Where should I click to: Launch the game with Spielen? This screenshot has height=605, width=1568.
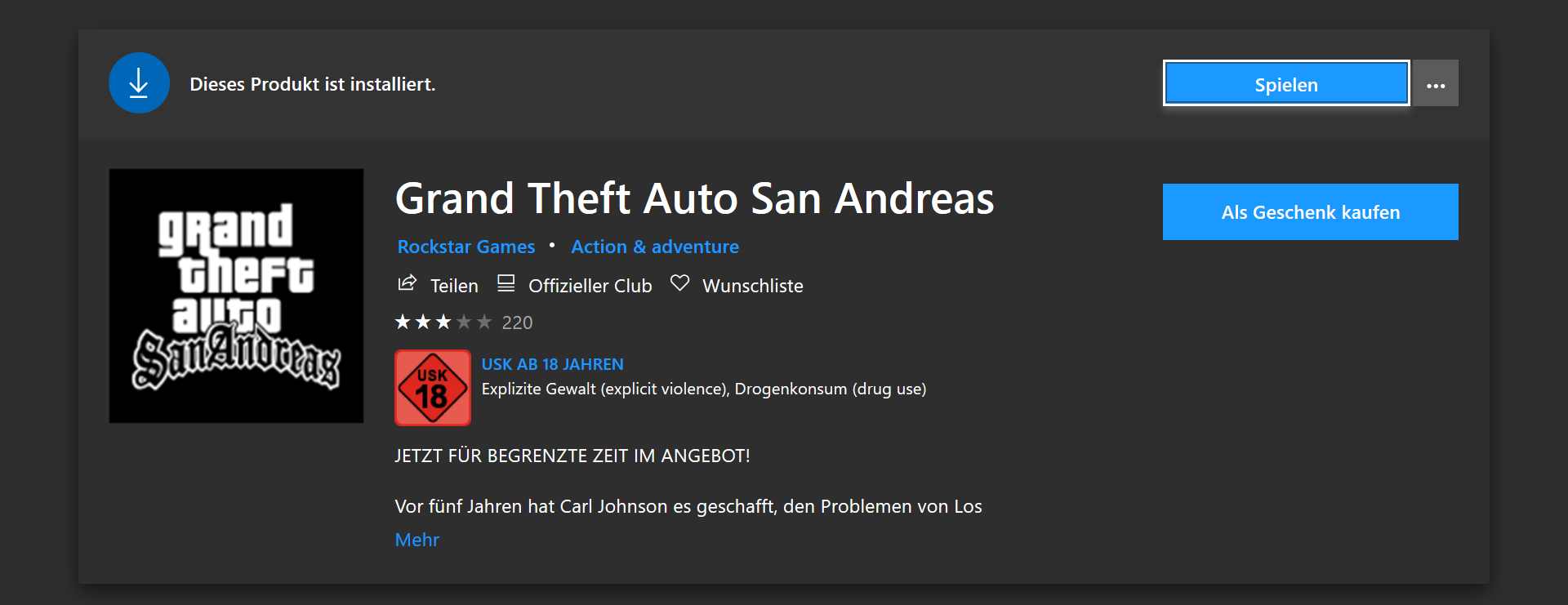tap(1286, 83)
